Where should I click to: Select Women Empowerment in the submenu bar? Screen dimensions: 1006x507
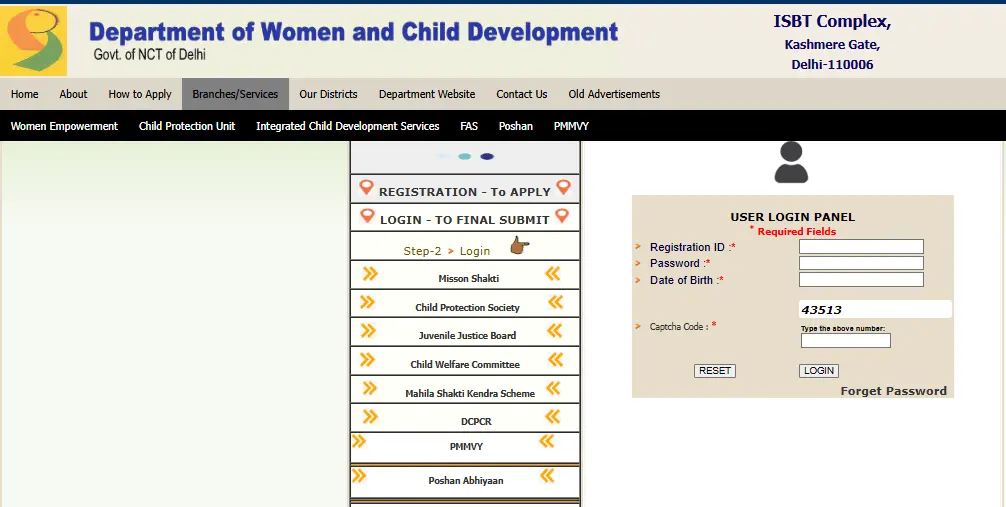[x=64, y=126]
